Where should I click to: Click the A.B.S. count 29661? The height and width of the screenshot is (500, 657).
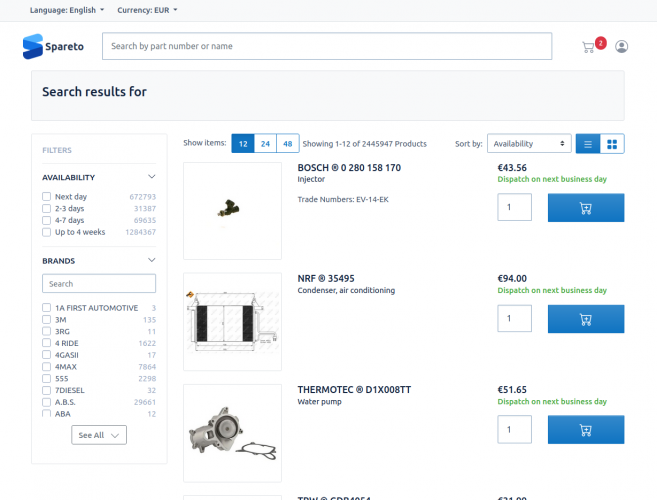(145, 402)
